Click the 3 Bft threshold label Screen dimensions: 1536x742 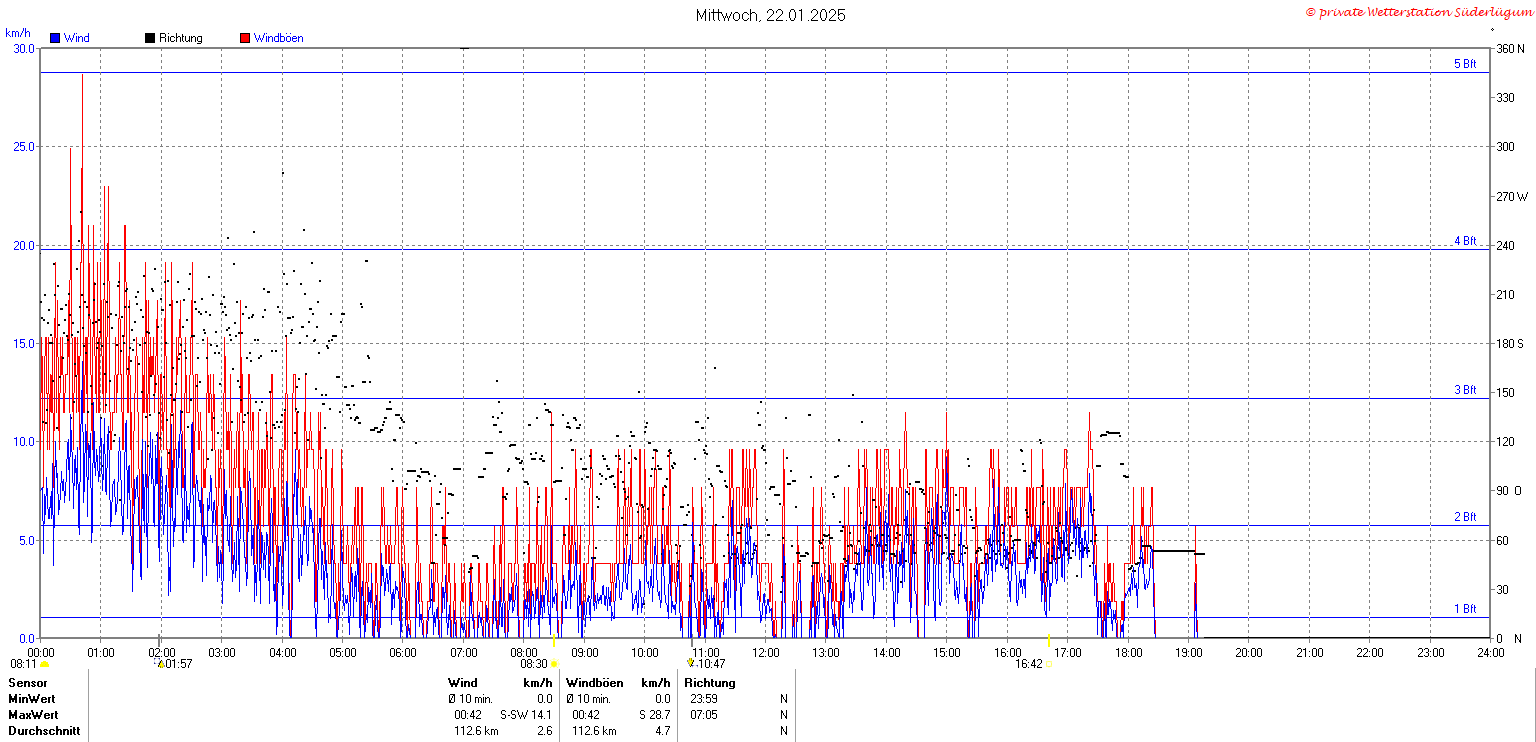(x=1465, y=390)
